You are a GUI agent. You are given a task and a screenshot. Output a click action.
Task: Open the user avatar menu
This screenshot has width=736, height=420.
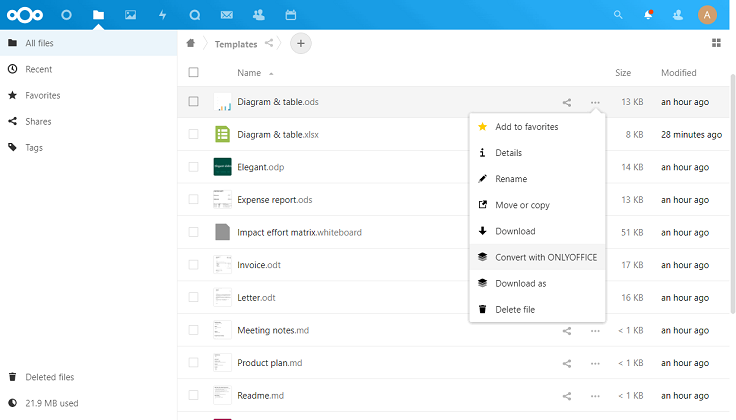coord(708,15)
